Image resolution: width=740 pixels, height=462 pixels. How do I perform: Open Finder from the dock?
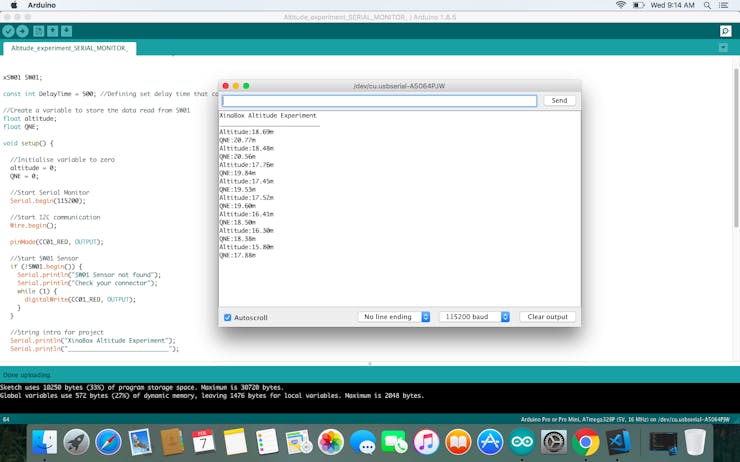pos(44,442)
